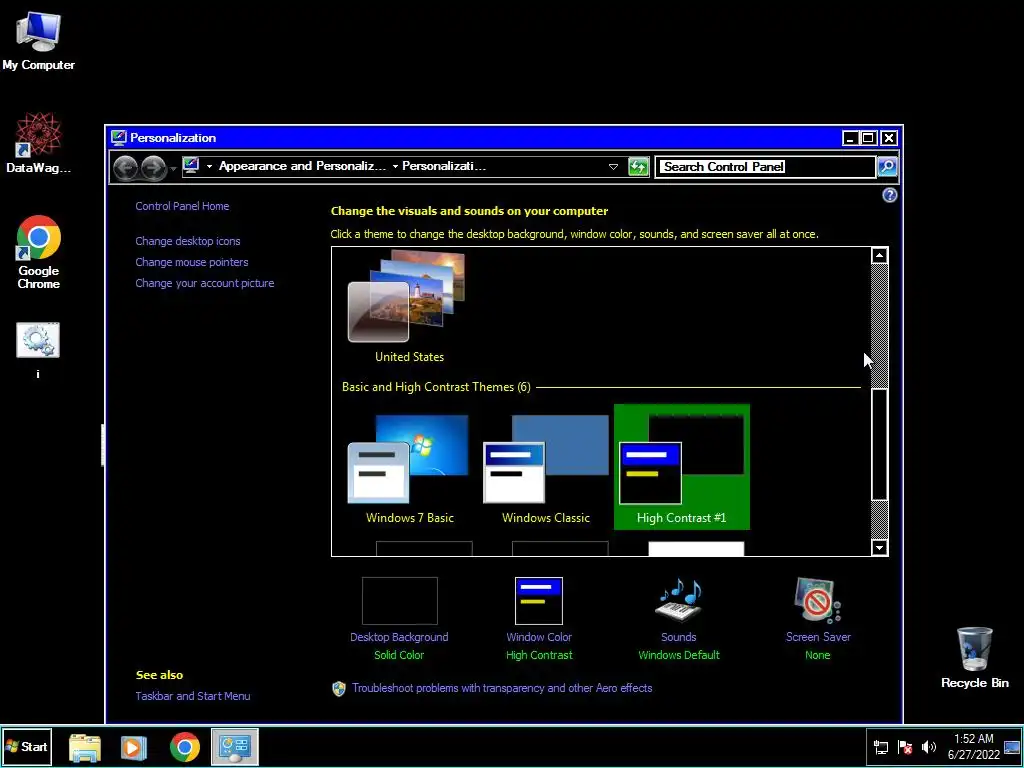This screenshot has width=1024, height=768.
Task: Open the desktop file named 'i'
Action: tap(38, 350)
